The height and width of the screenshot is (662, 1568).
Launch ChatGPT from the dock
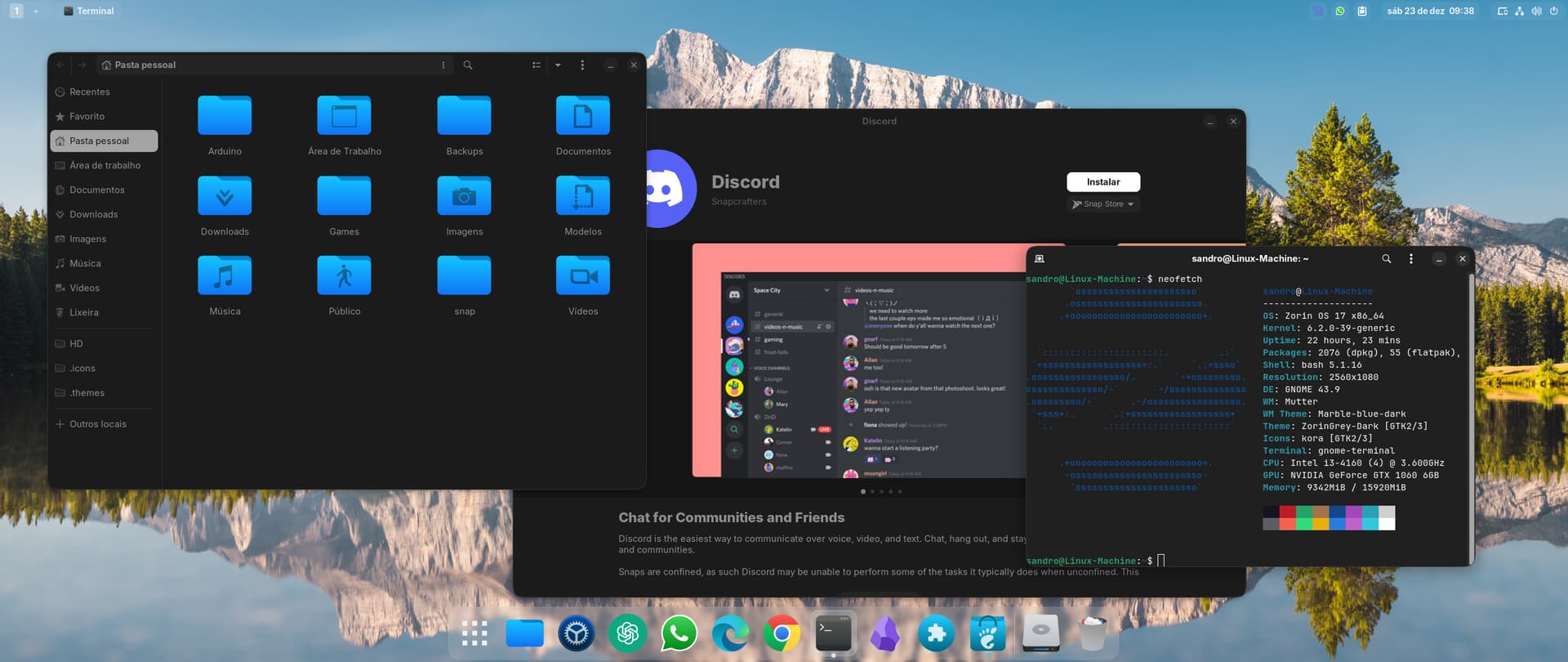pos(627,633)
